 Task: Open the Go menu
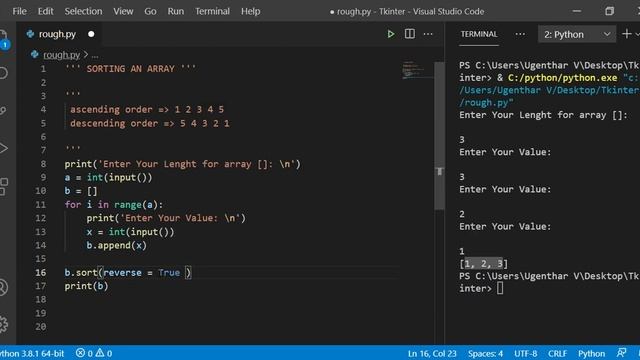pyautogui.click(x=150, y=11)
